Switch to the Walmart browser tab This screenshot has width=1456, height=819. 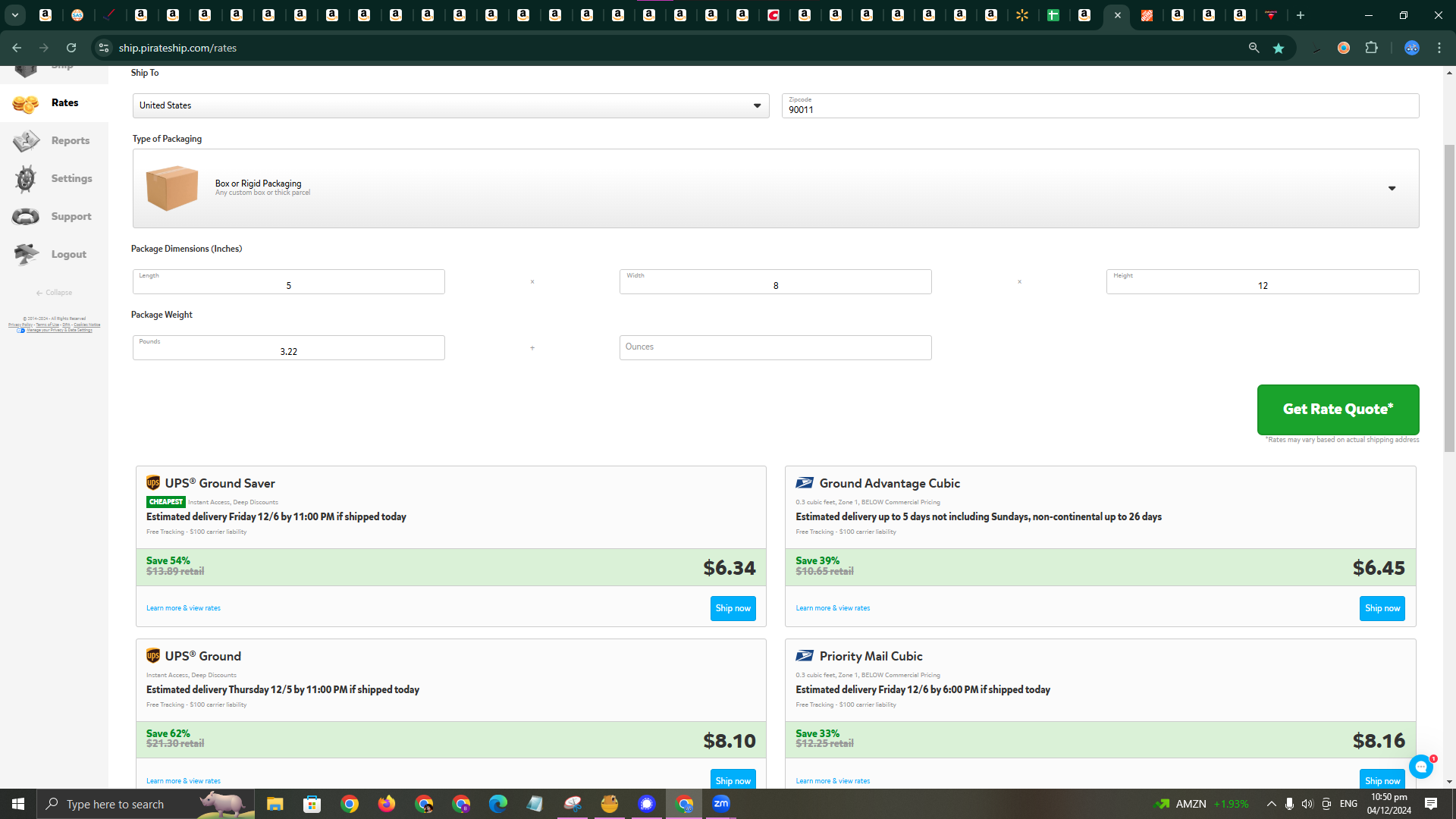click(x=1022, y=15)
